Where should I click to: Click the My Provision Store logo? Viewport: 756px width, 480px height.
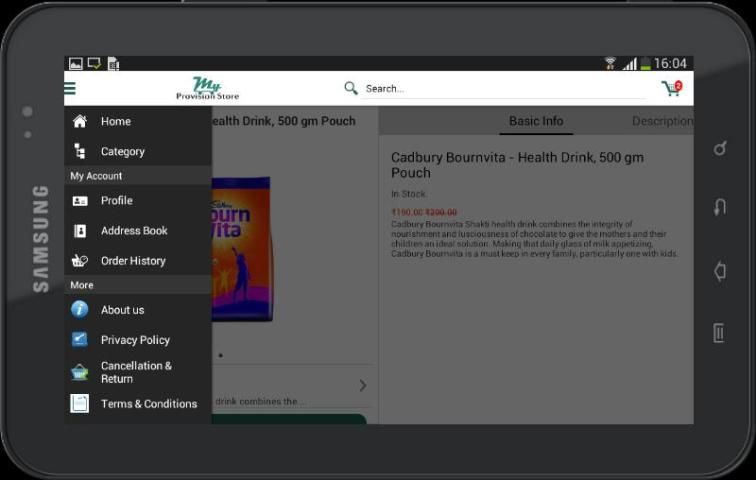coord(207,88)
